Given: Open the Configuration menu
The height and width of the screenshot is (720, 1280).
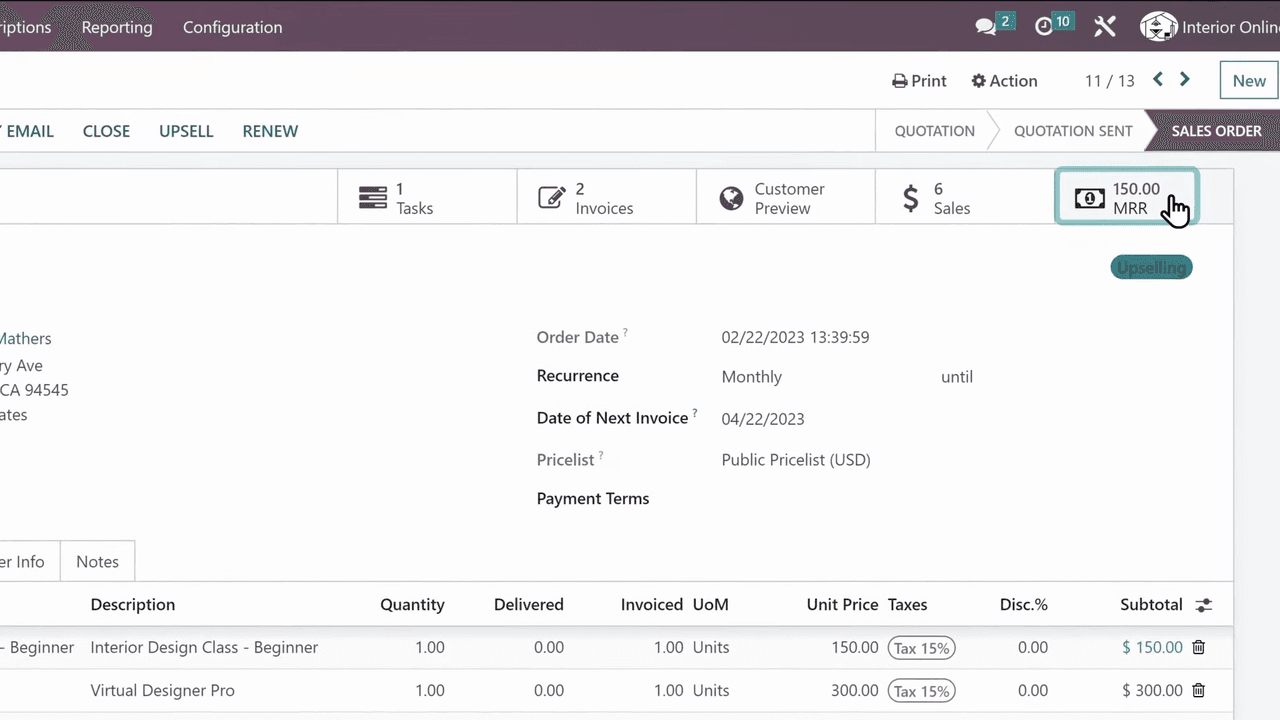Looking at the screenshot, I should [232, 27].
